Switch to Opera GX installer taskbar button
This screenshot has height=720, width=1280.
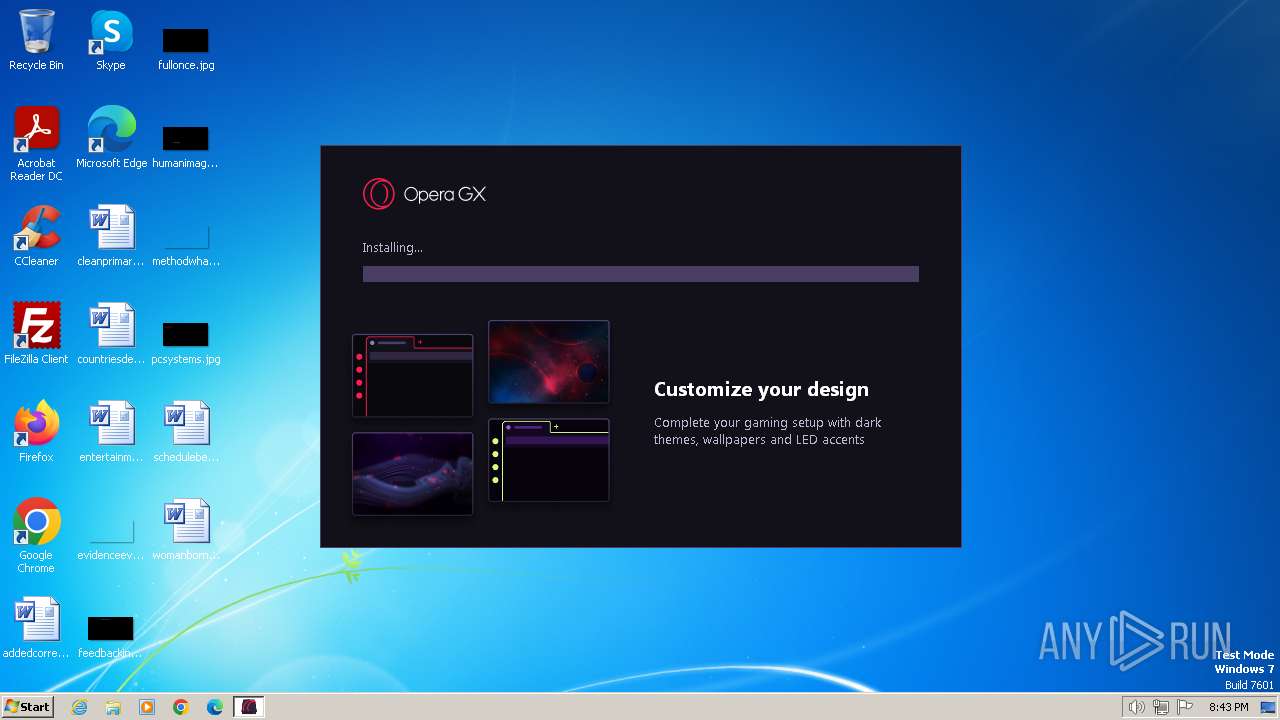(x=249, y=707)
